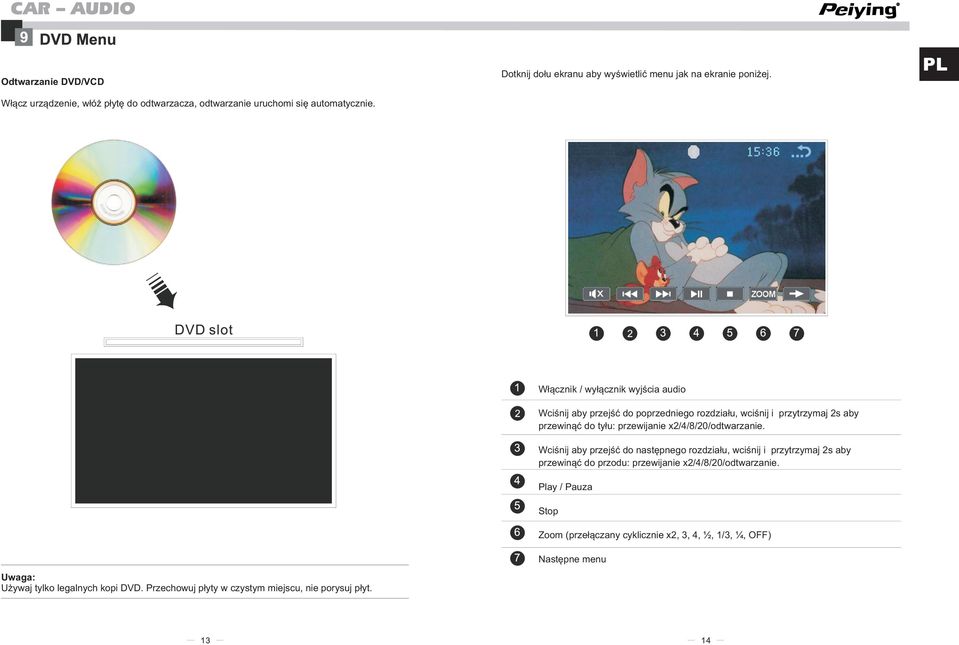Viewport: 959px width, 645px height.
Task: Click the black device screen illustration
Action: tap(204, 430)
